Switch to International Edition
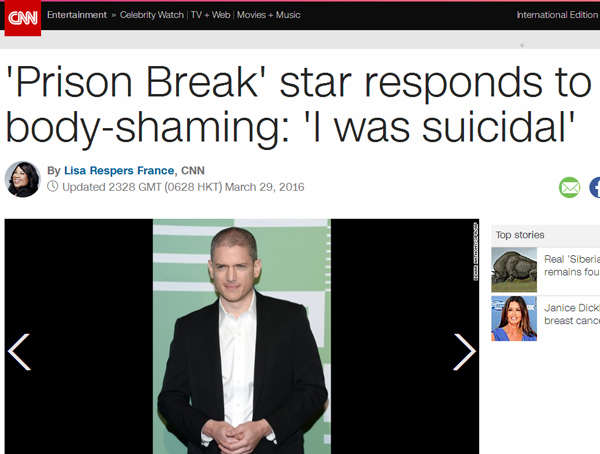Viewport: 600px width, 454px height. [558, 15]
